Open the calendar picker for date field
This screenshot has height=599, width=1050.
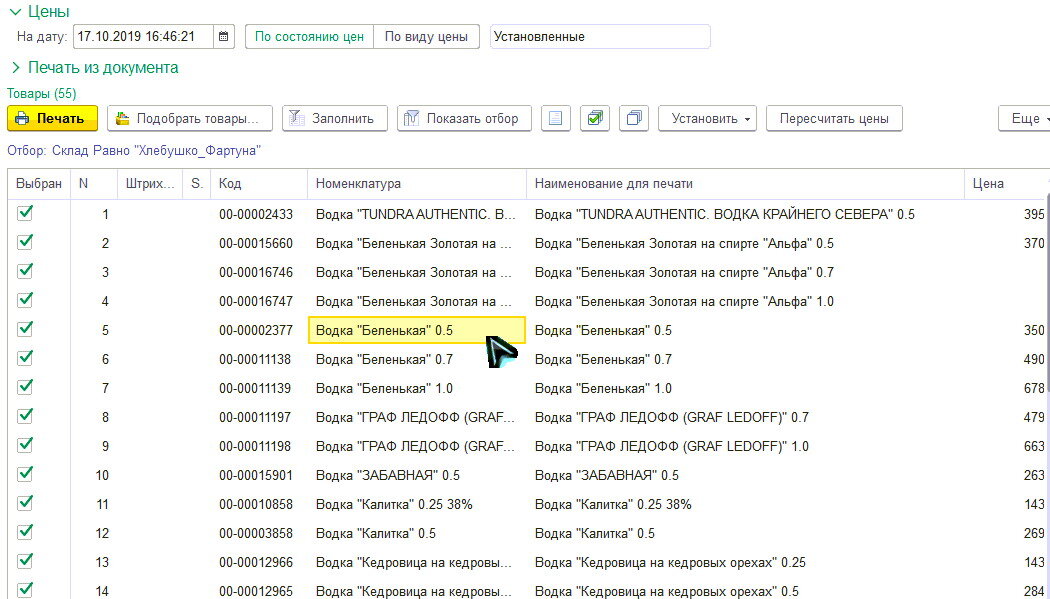coord(223,37)
